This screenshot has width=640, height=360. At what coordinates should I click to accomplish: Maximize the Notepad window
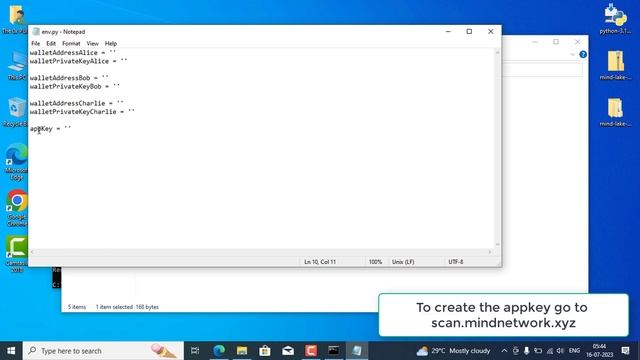click(x=469, y=31)
